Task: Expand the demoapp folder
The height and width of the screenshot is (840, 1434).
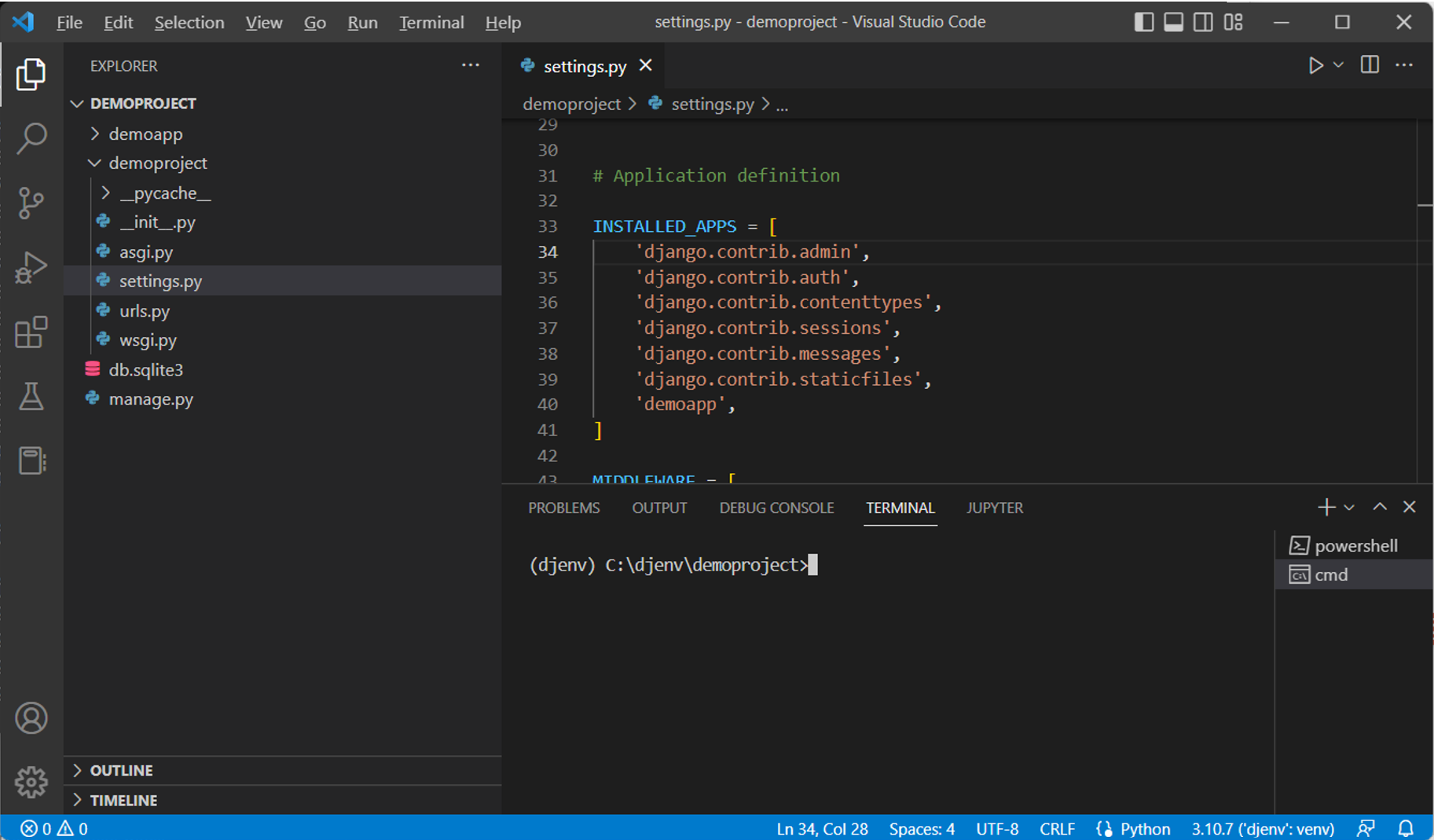Action: click(145, 134)
